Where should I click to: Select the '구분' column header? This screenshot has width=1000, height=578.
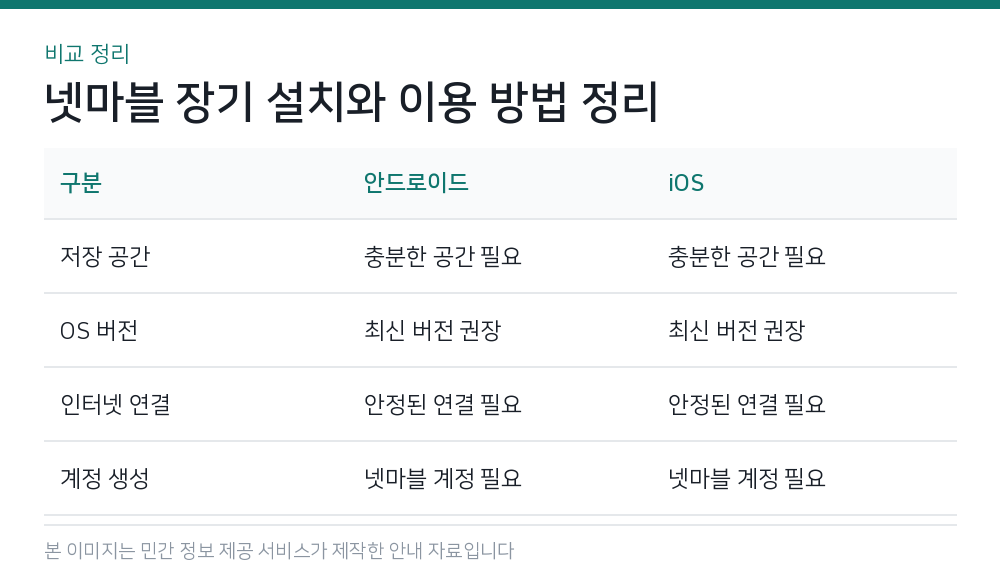[x=81, y=182]
